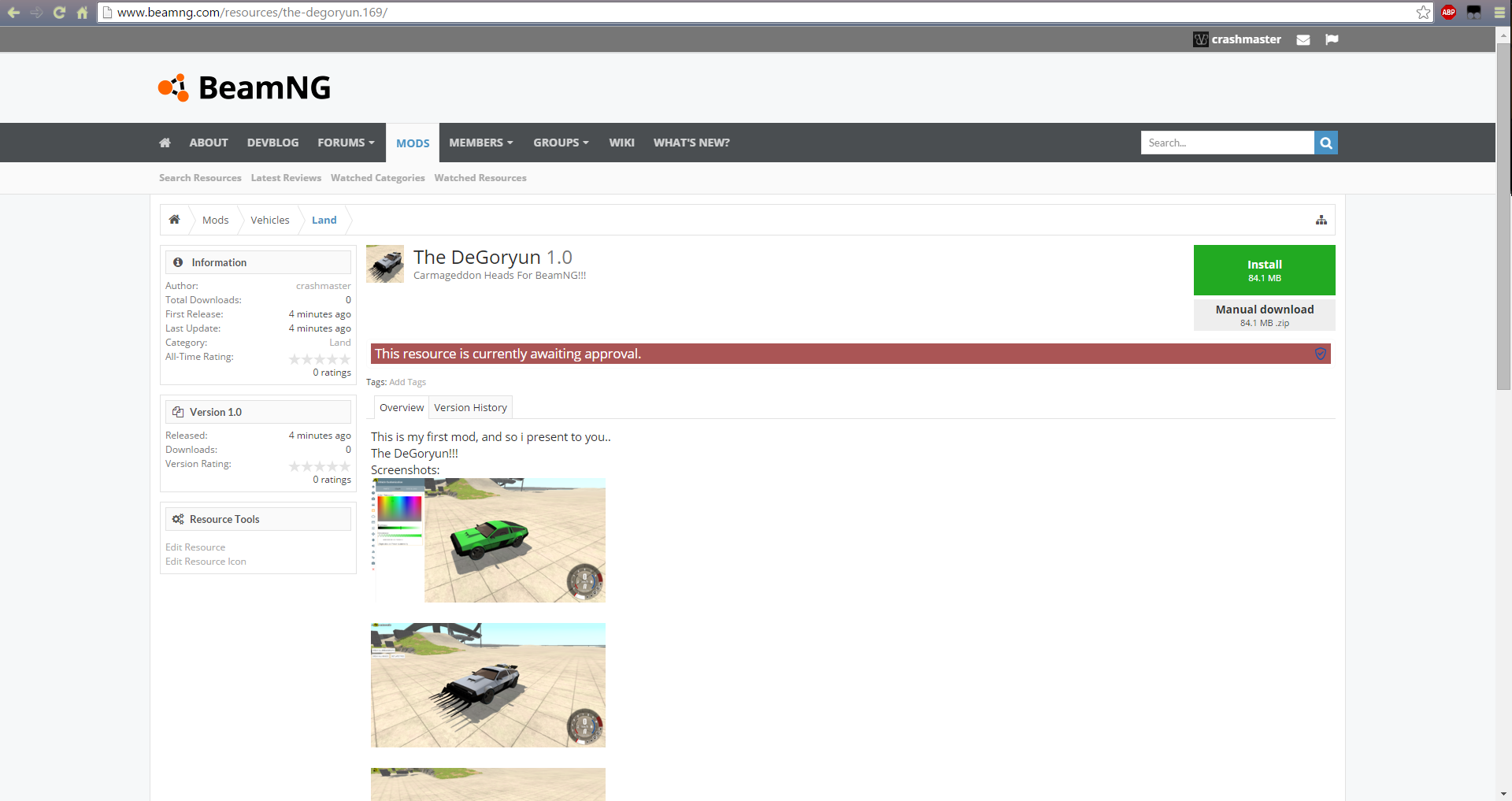
Task: Open the sitemap icon in breadcrumb bar
Action: coord(1321,220)
